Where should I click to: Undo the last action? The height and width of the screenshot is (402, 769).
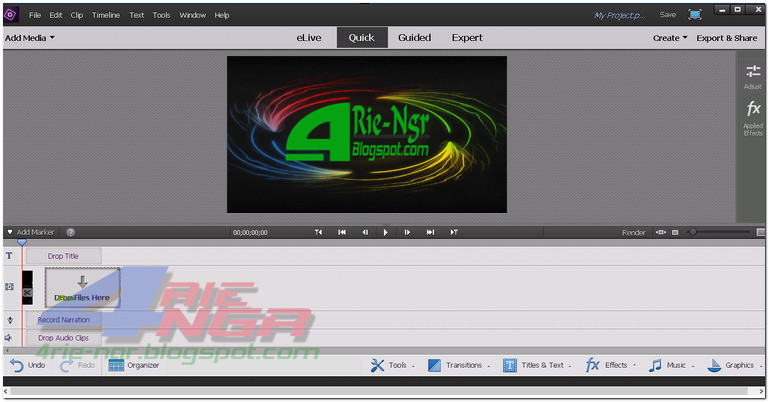(x=27, y=365)
